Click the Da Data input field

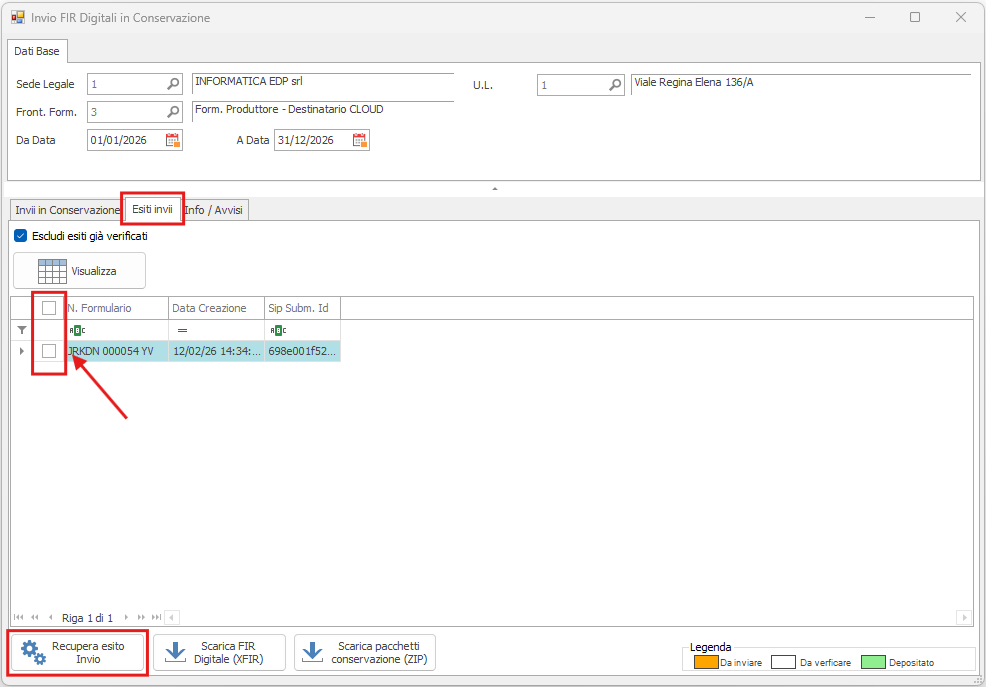pyautogui.click(x=124, y=140)
